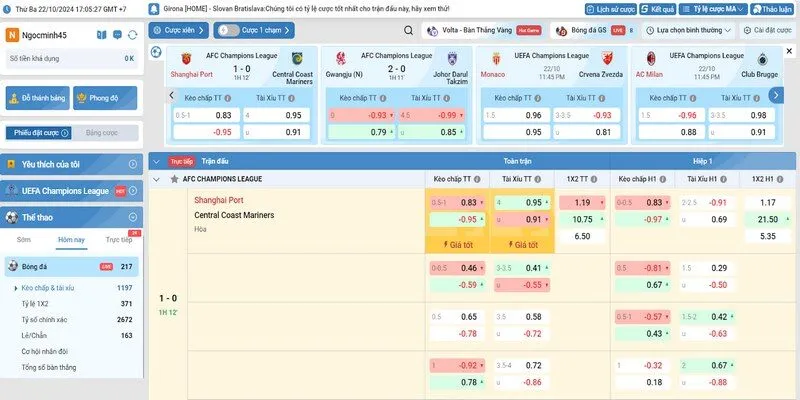800x400 pixels.
Task: Click info icon next to Kèo chấp TT
Action: point(228,99)
